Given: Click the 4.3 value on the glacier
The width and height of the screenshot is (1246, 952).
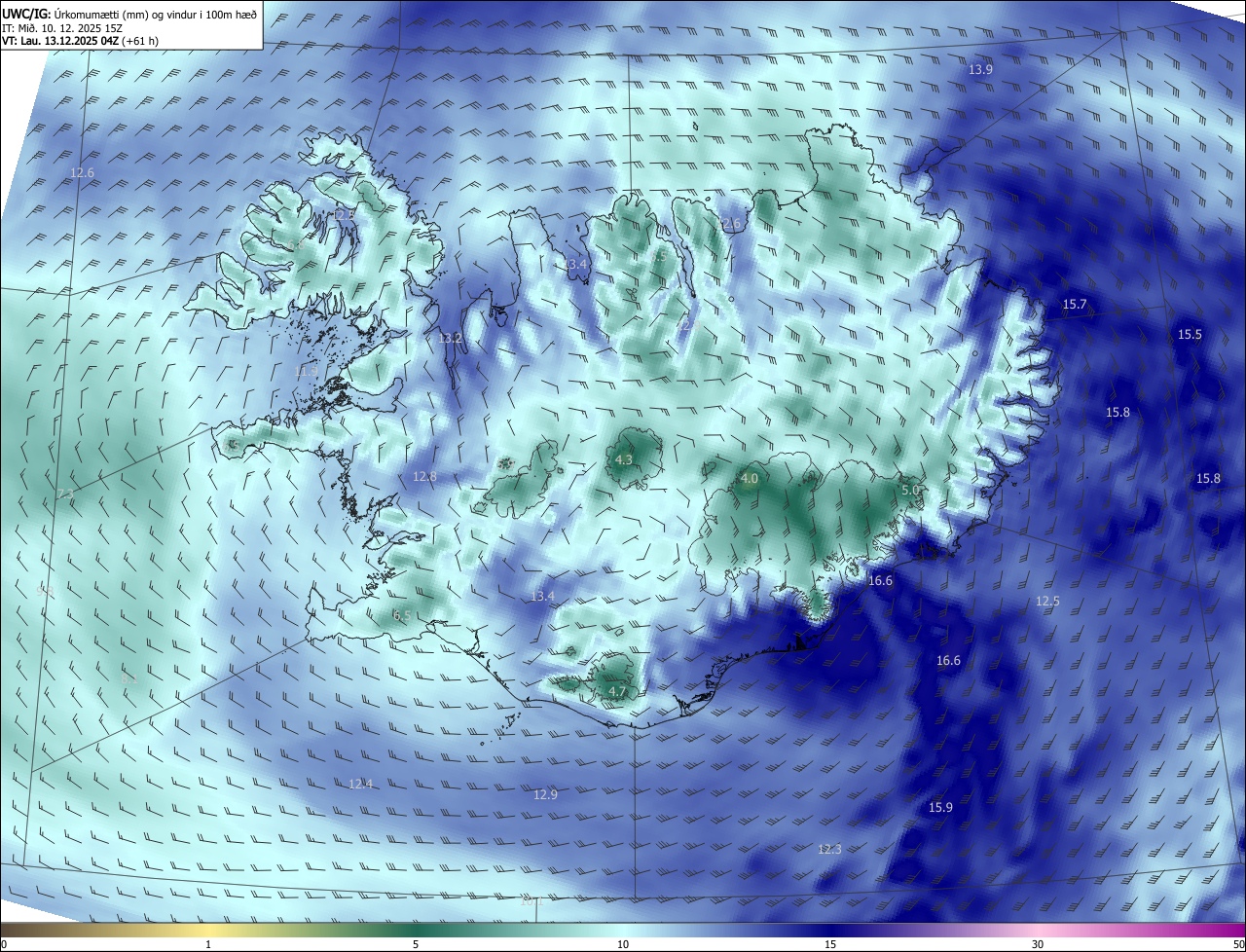Looking at the screenshot, I should [625, 460].
